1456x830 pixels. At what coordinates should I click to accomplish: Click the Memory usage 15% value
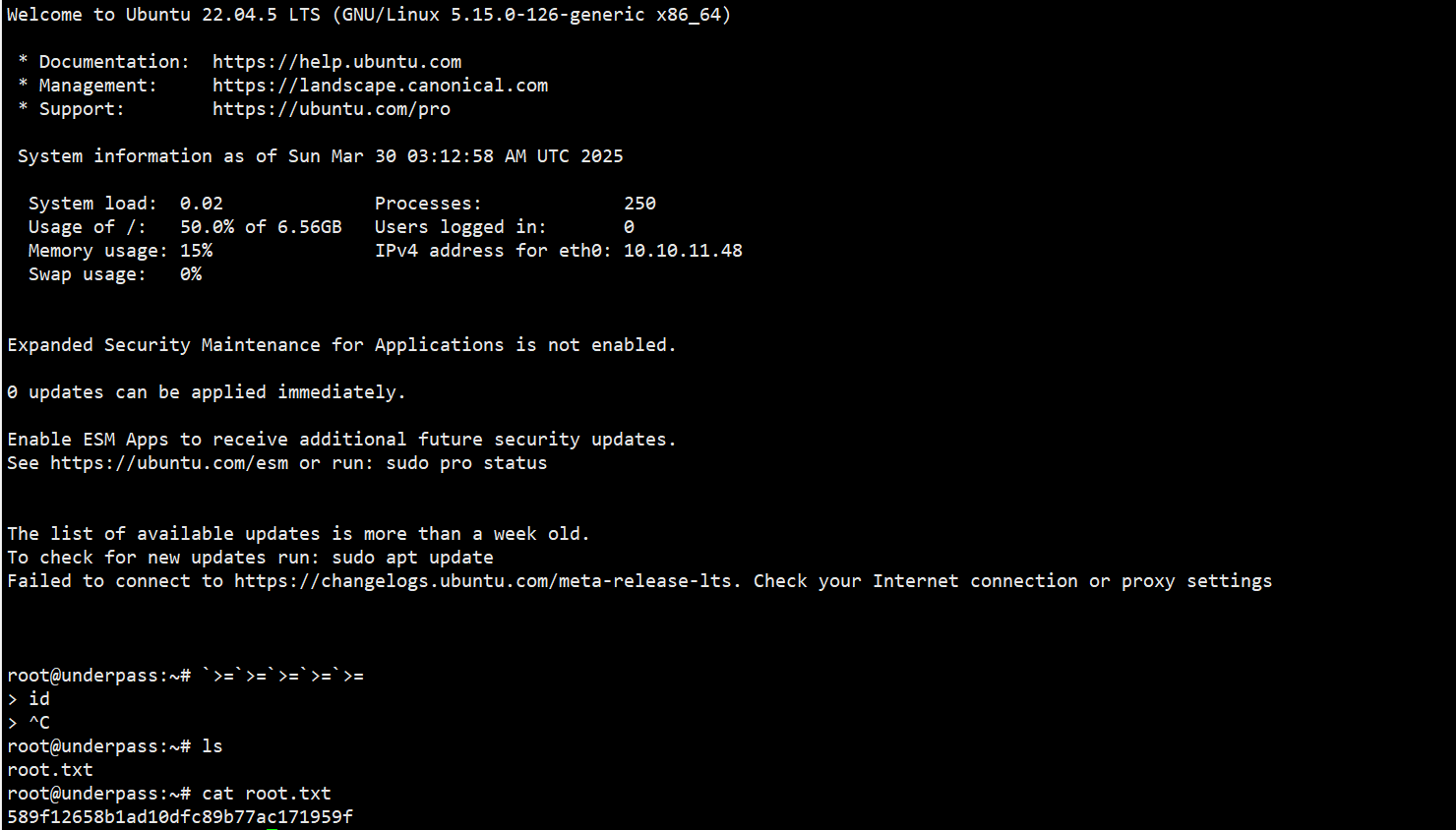pyautogui.click(x=196, y=251)
